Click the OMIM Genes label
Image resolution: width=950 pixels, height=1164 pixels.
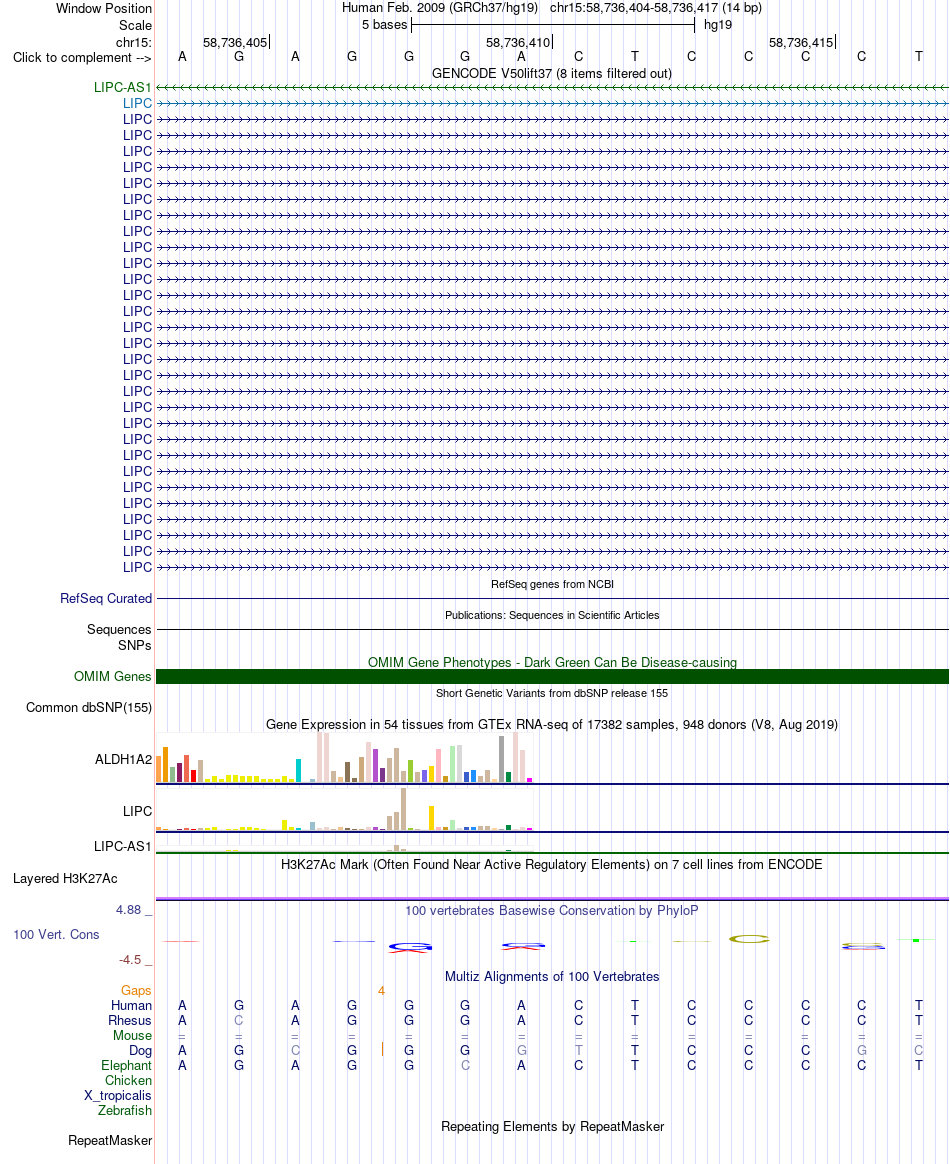point(112,676)
